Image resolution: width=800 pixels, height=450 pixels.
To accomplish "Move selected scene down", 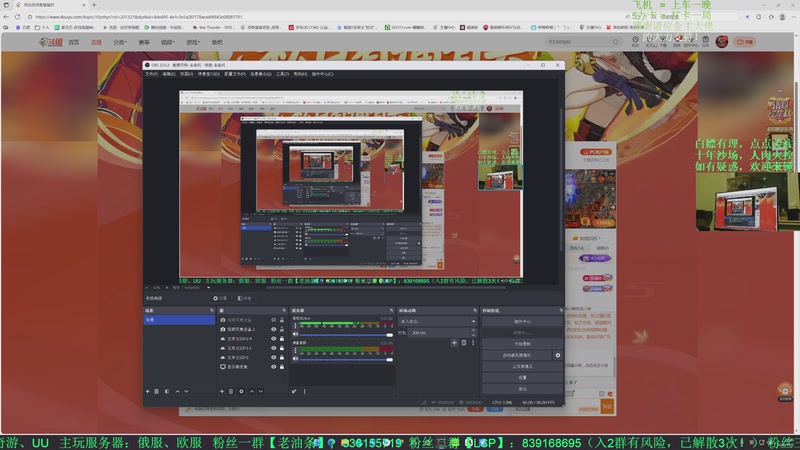I will coord(186,391).
